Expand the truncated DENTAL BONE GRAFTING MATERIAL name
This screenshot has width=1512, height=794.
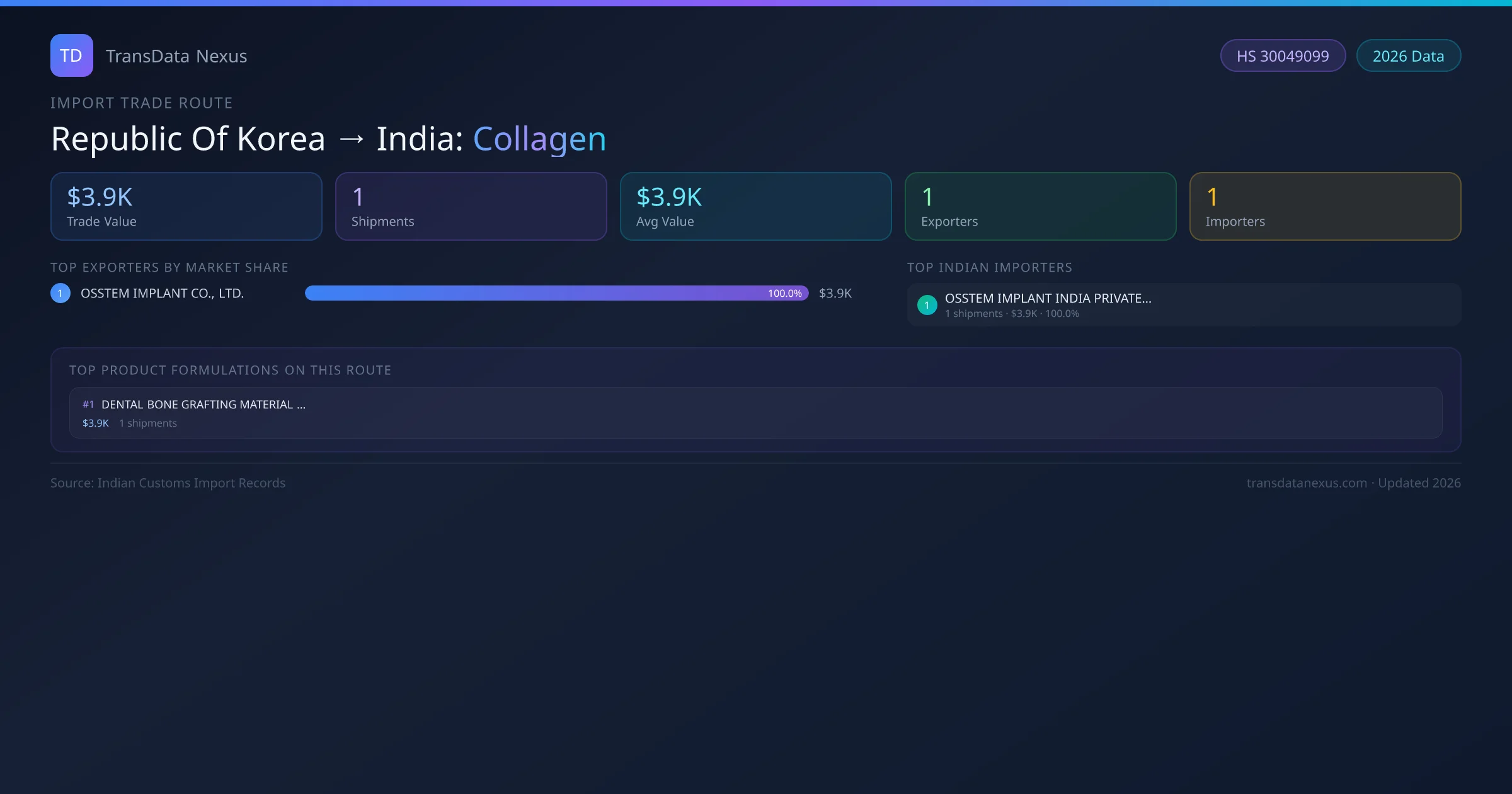click(203, 404)
